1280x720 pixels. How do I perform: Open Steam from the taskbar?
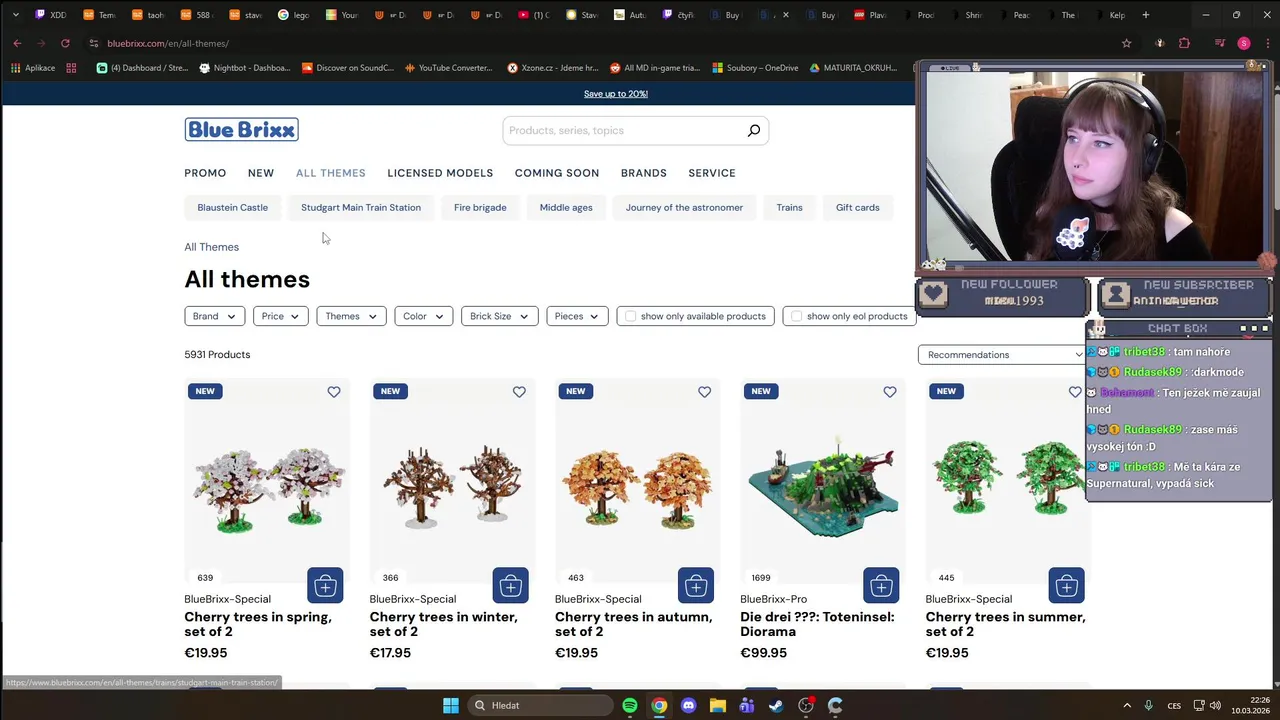click(776, 705)
